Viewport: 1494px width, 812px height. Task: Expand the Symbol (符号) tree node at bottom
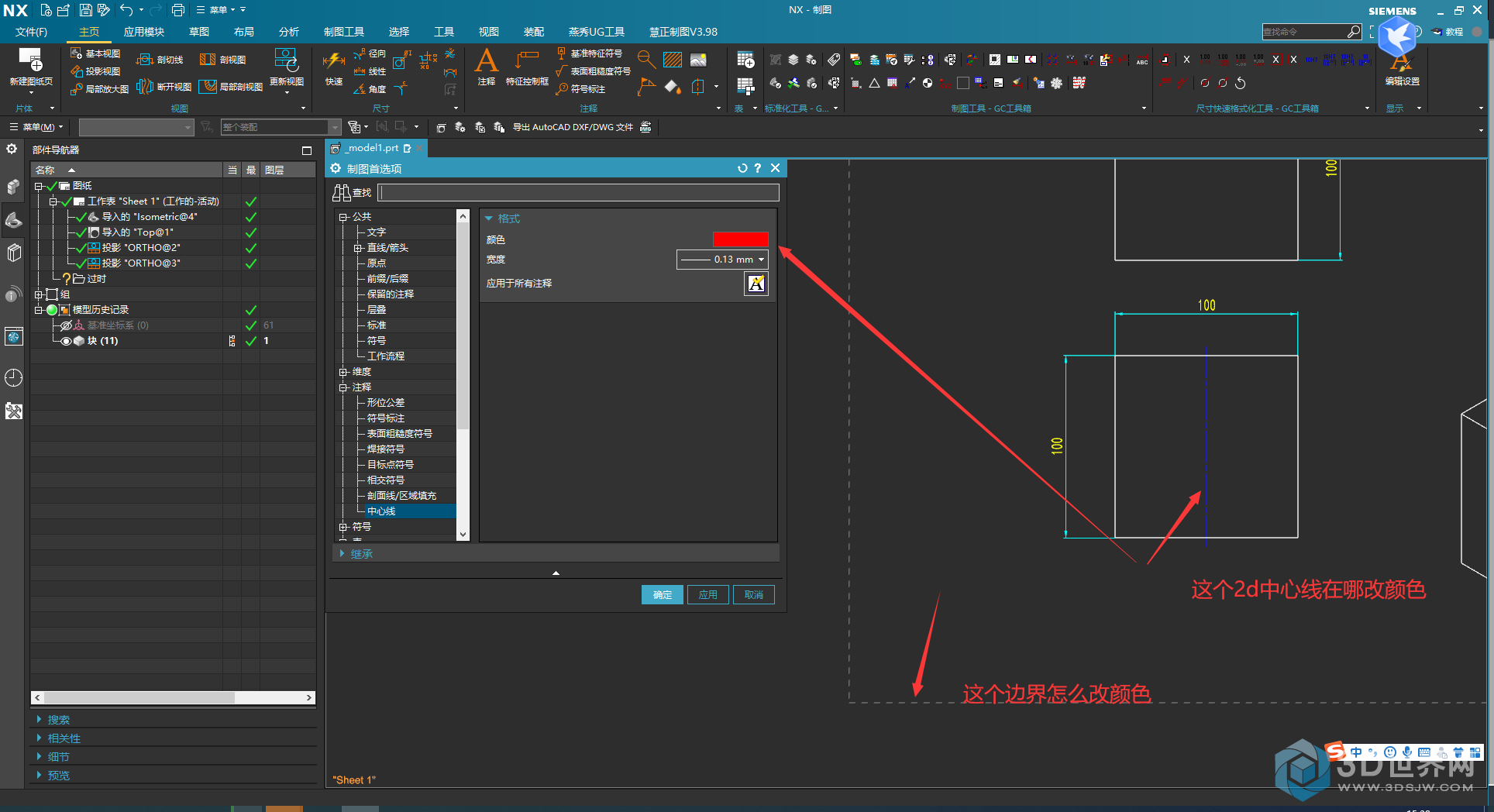[x=343, y=527]
